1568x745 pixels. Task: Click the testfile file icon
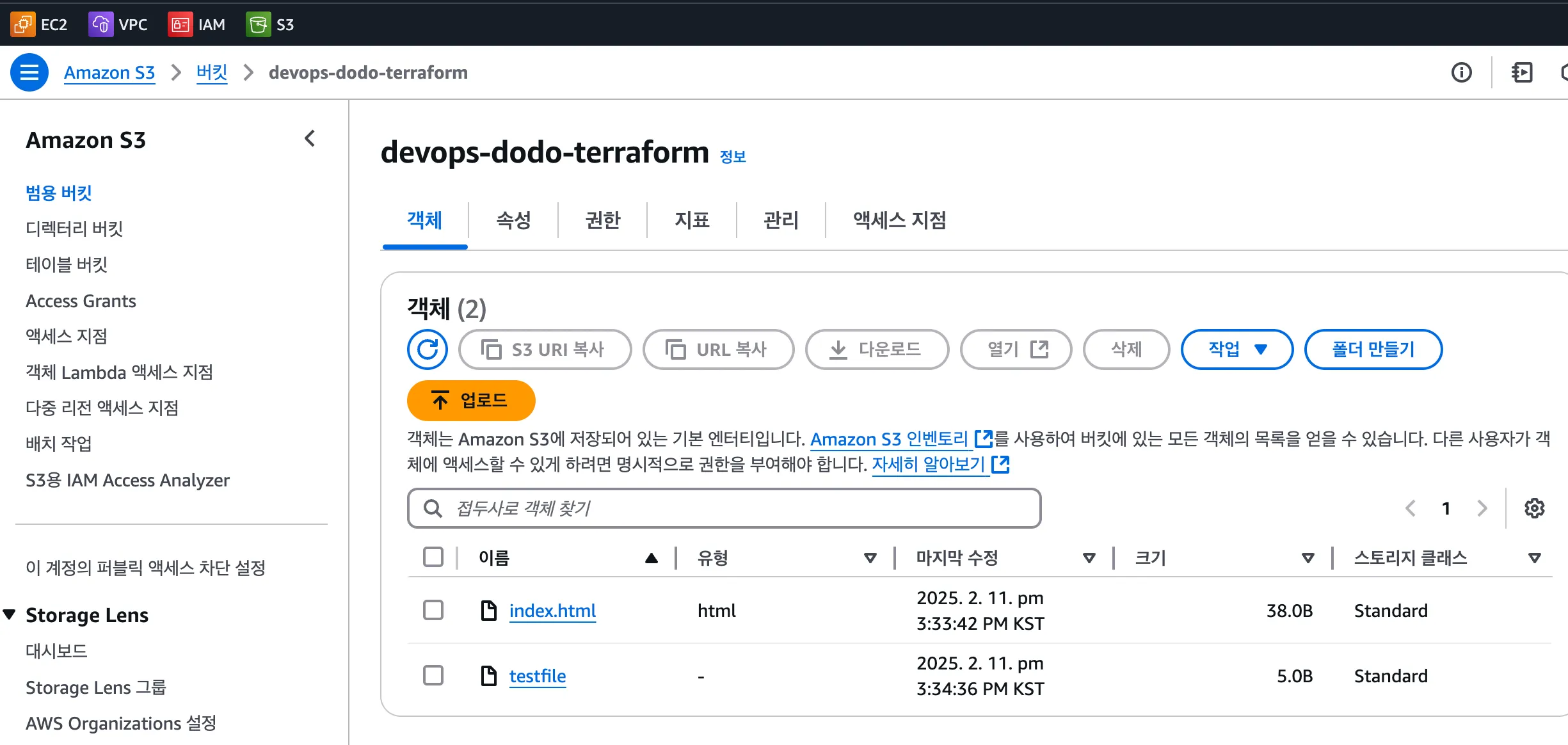coord(489,676)
